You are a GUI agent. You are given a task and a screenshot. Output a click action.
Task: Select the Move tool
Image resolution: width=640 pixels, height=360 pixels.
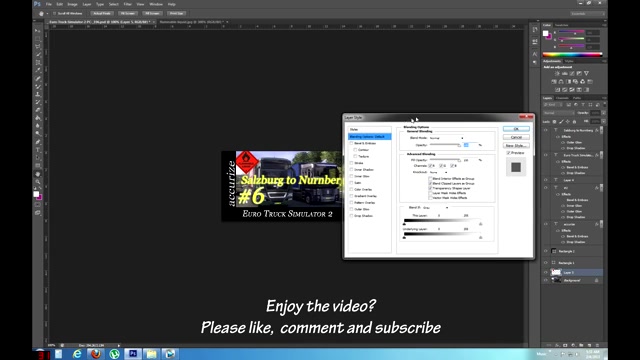(38, 31)
